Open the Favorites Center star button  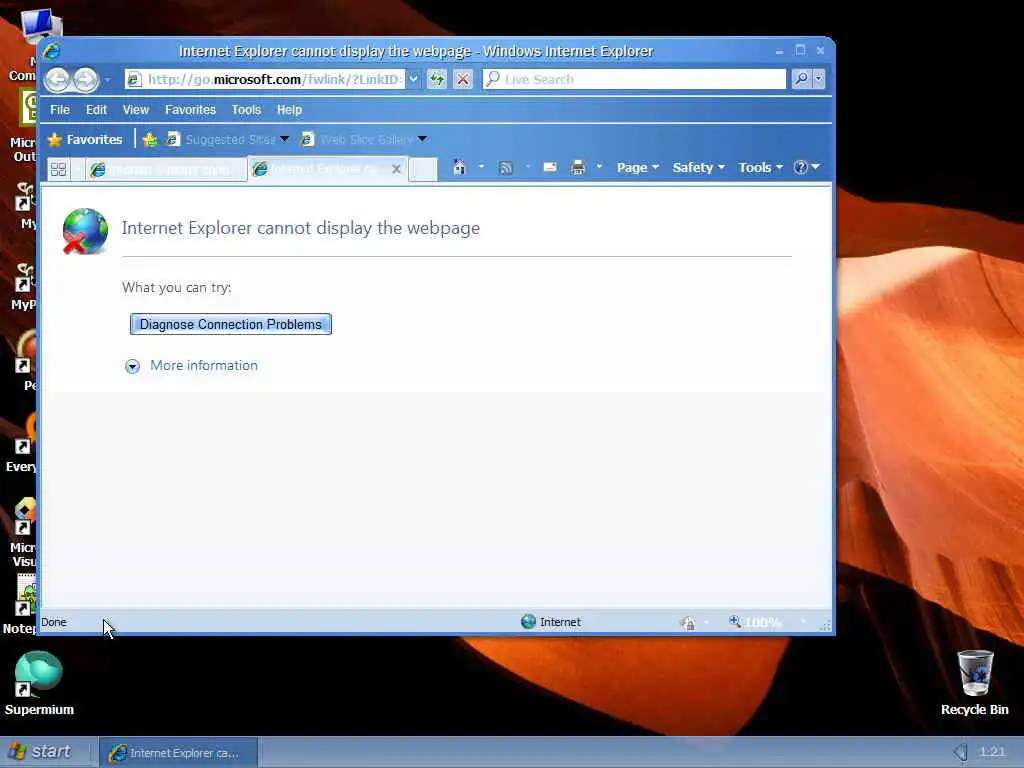tap(85, 139)
